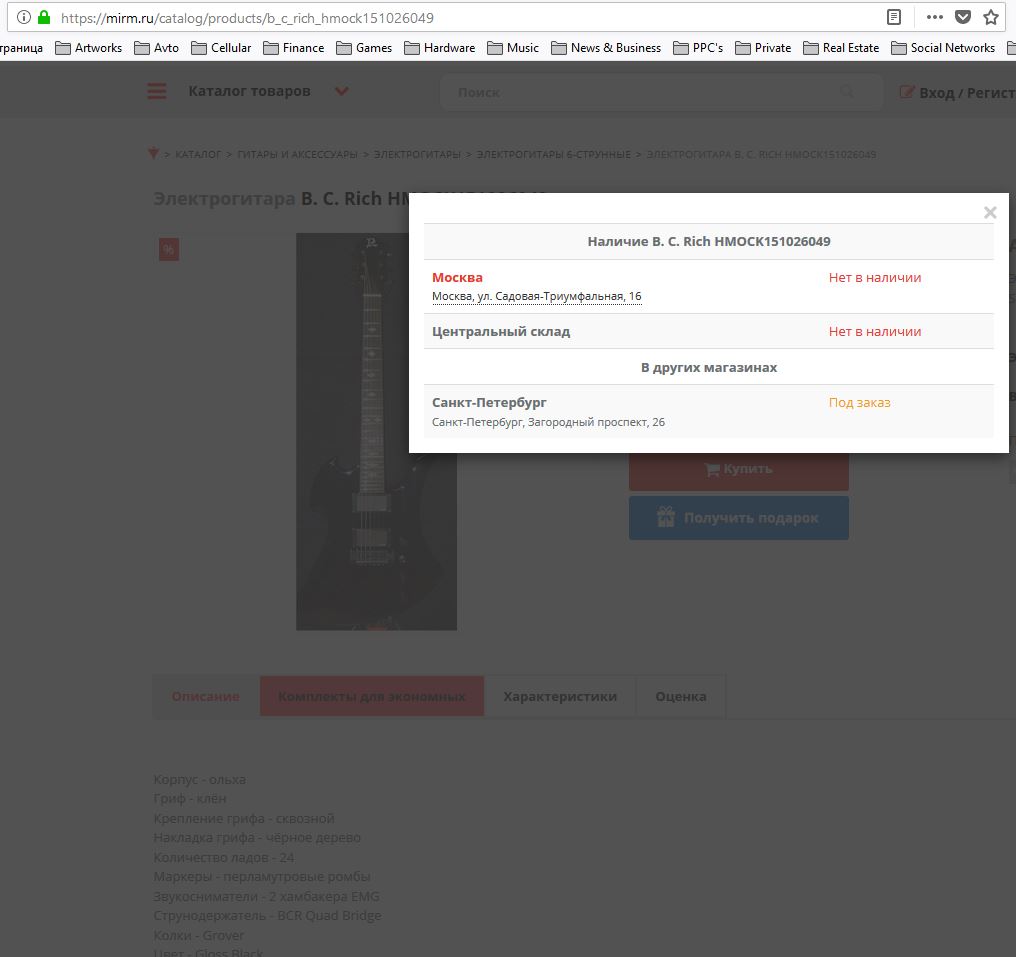The image size is (1016, 957).
Task: Expand the Каталог товаров chevron
Action: (x=341, y=91)
